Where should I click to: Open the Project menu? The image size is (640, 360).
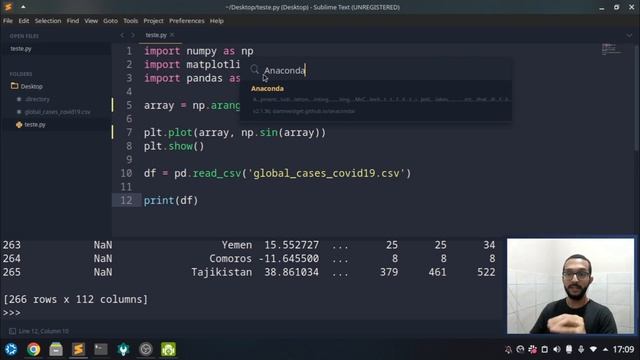(x=153, y=21)
